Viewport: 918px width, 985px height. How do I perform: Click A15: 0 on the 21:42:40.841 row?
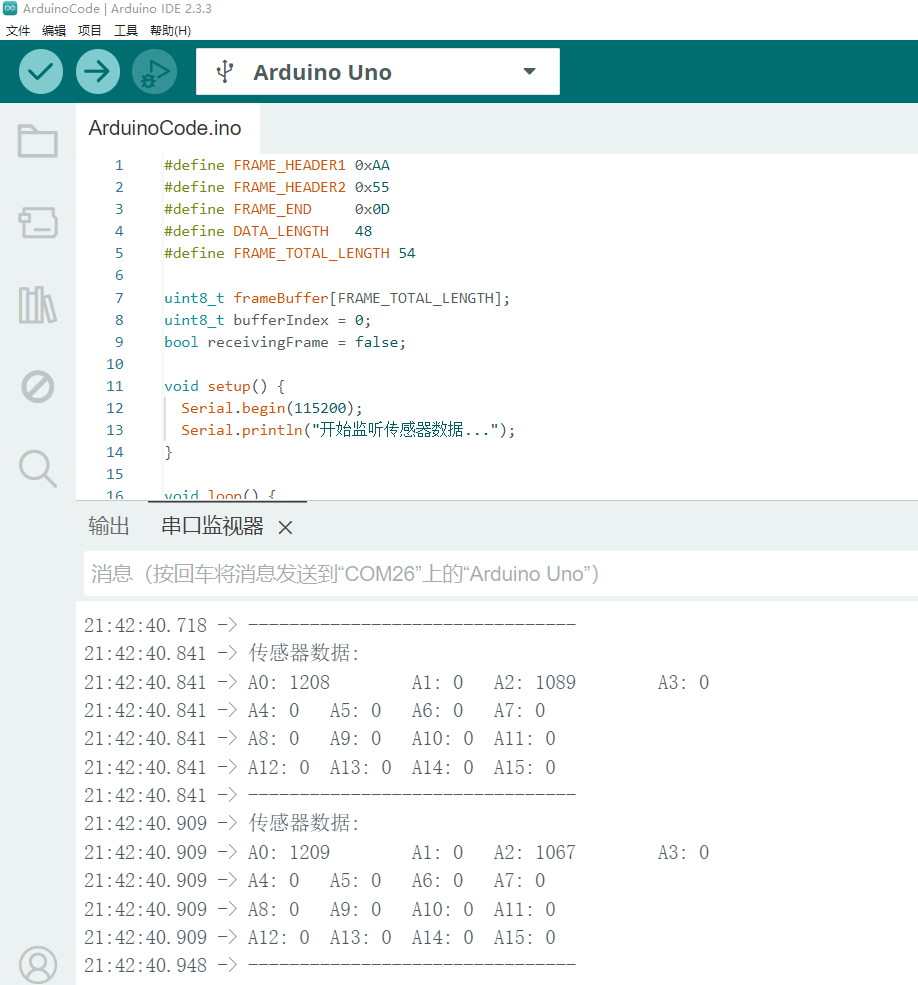click(x=525, y=767)
